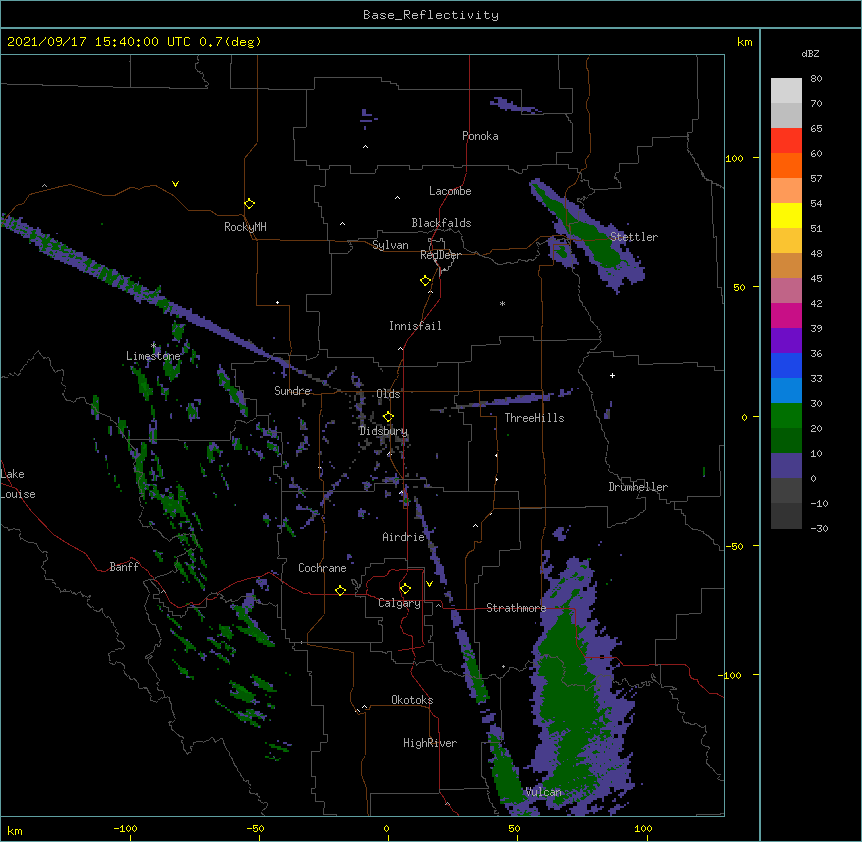
Task: Click the yellow station marker near RockyMH
Action: pos(249,204)
